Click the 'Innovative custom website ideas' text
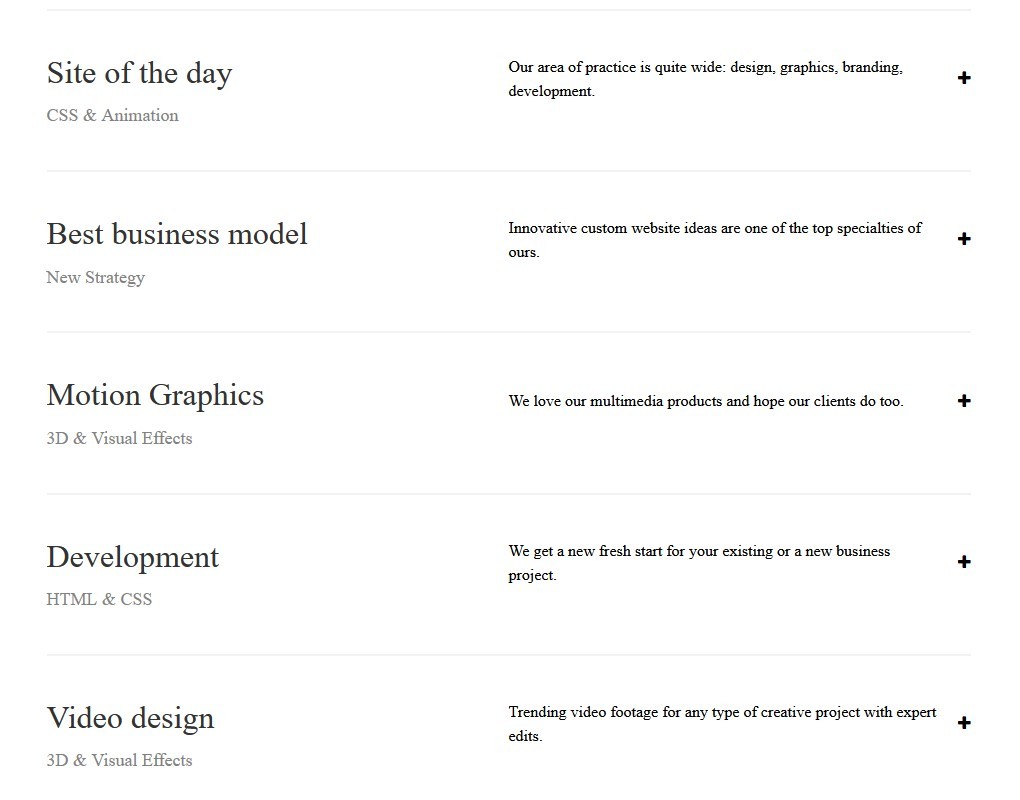The height and width of the screenshot is (800, 1020). tap(714, 240)
